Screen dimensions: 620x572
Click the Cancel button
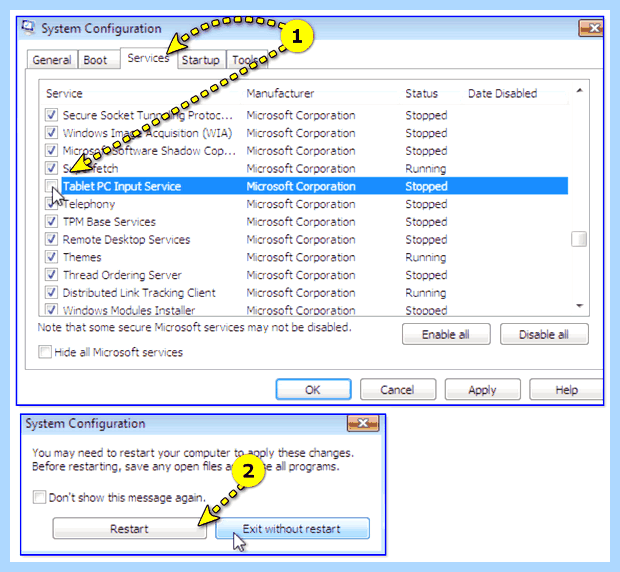tap(398, 390)
